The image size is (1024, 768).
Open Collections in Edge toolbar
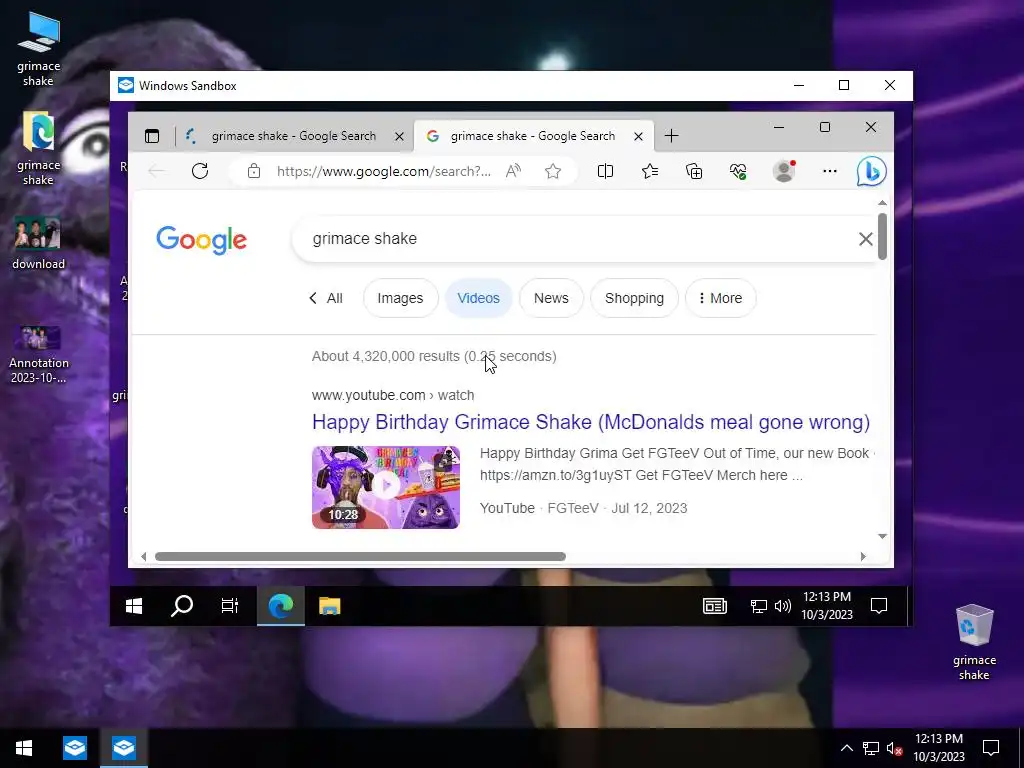coord(694,171)
